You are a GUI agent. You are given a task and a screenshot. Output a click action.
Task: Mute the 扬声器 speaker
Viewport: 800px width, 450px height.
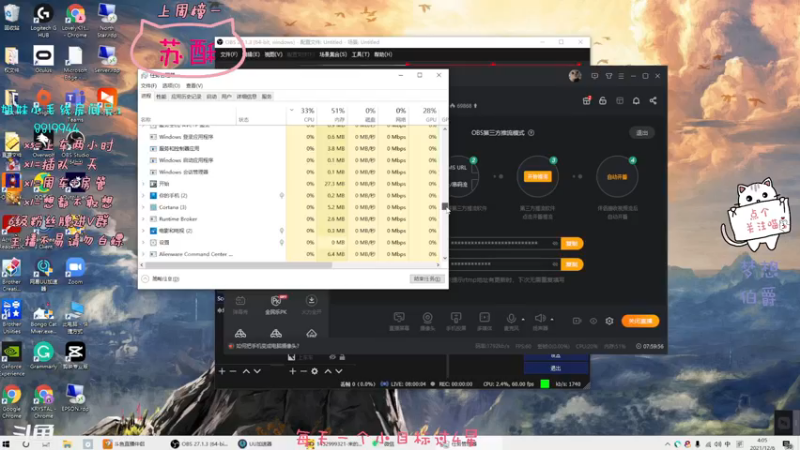coord(540,318)
